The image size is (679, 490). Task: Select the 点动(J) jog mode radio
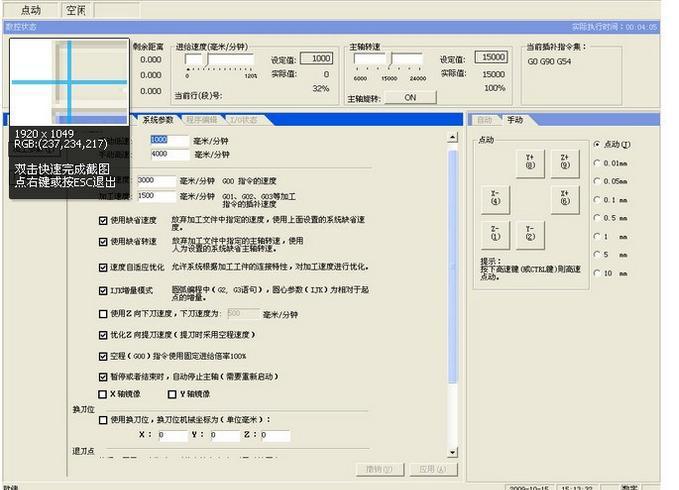[597, 144]
